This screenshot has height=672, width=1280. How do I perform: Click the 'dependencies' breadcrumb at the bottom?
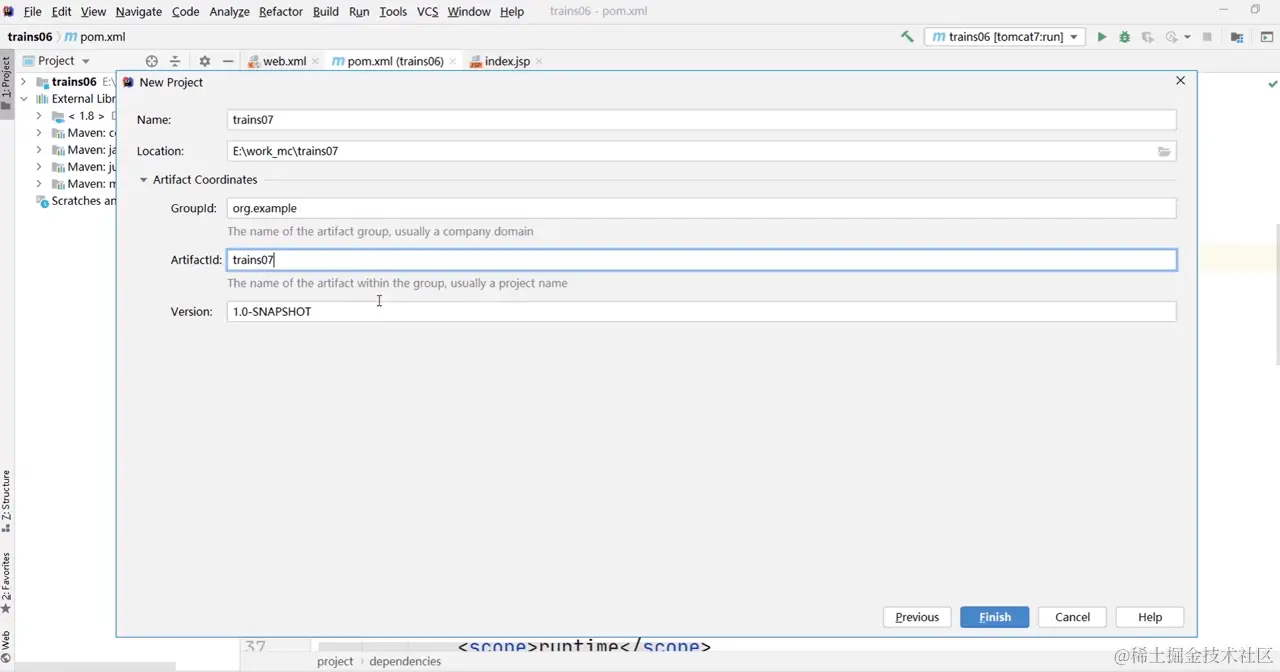coord(405,661)
